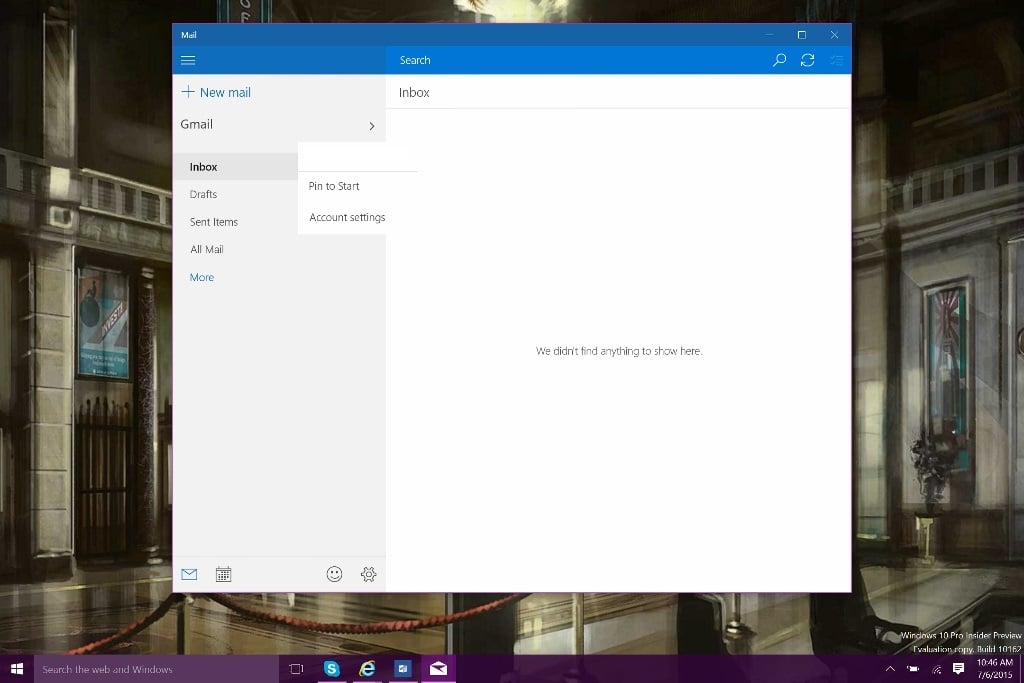Select the Gmail account label
The height and width of the screenshot is (683, 1024).
click(x=197, y=124)
